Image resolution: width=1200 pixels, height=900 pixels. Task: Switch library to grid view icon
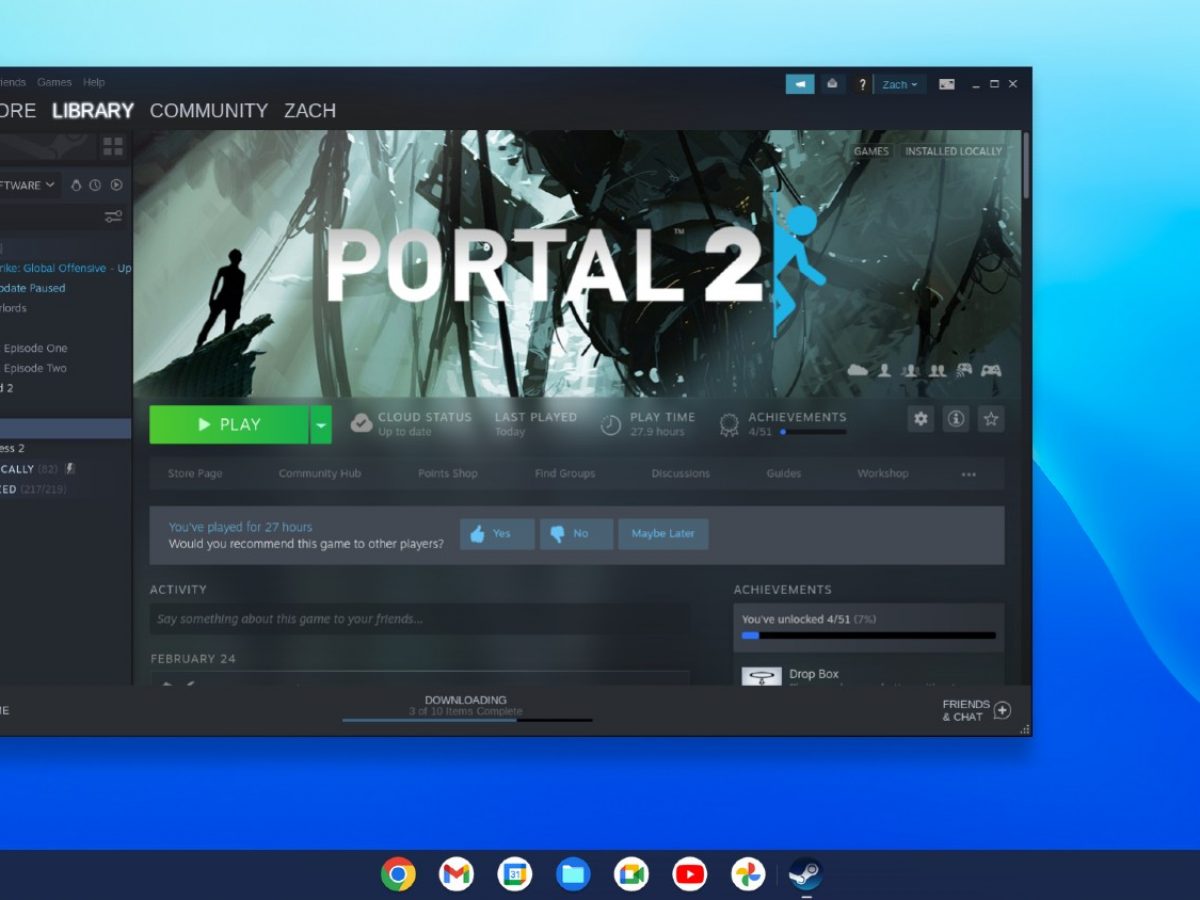click(x=113, y=147)
